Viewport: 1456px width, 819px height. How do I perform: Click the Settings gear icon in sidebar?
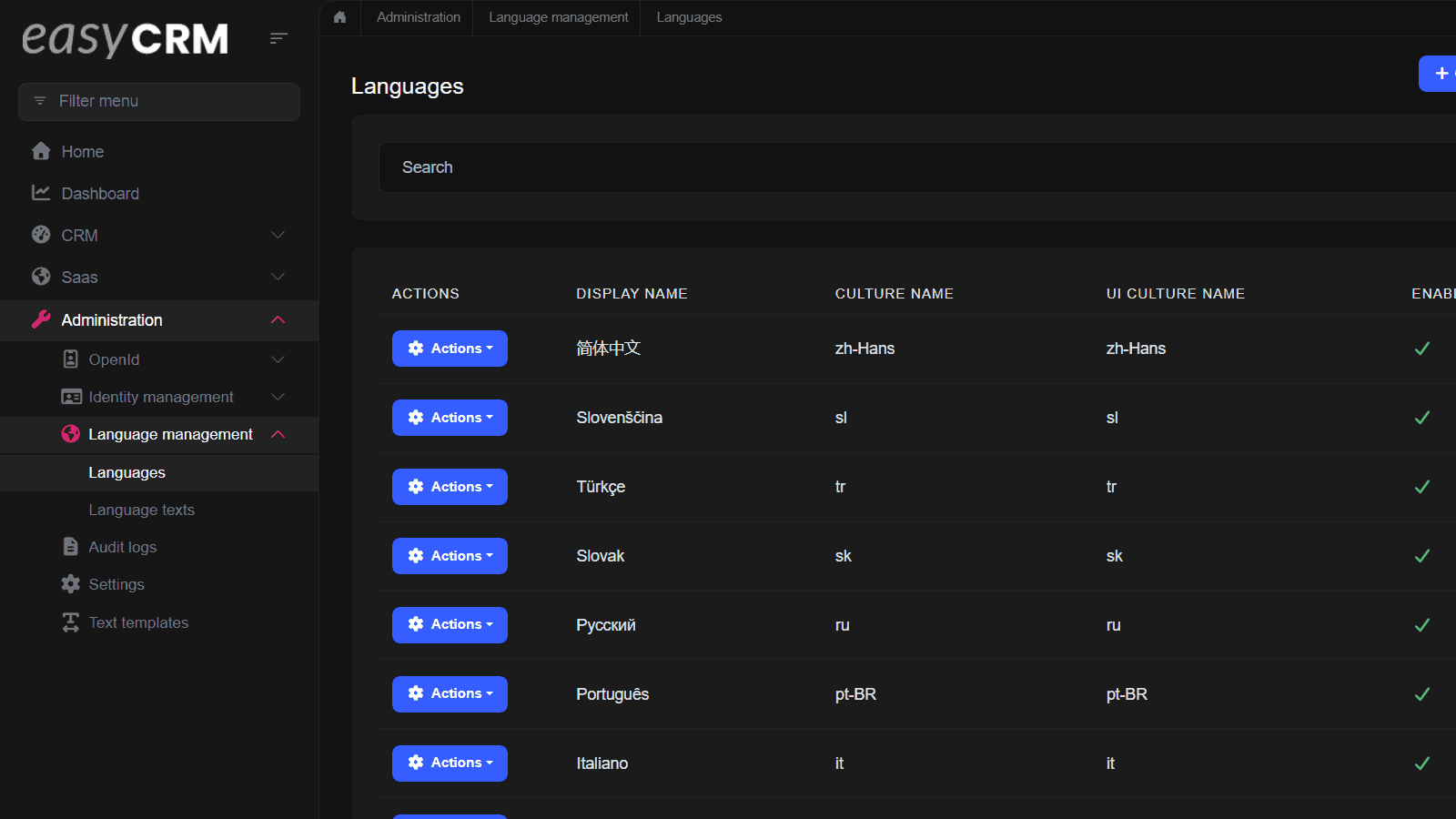tap(71, 584)
